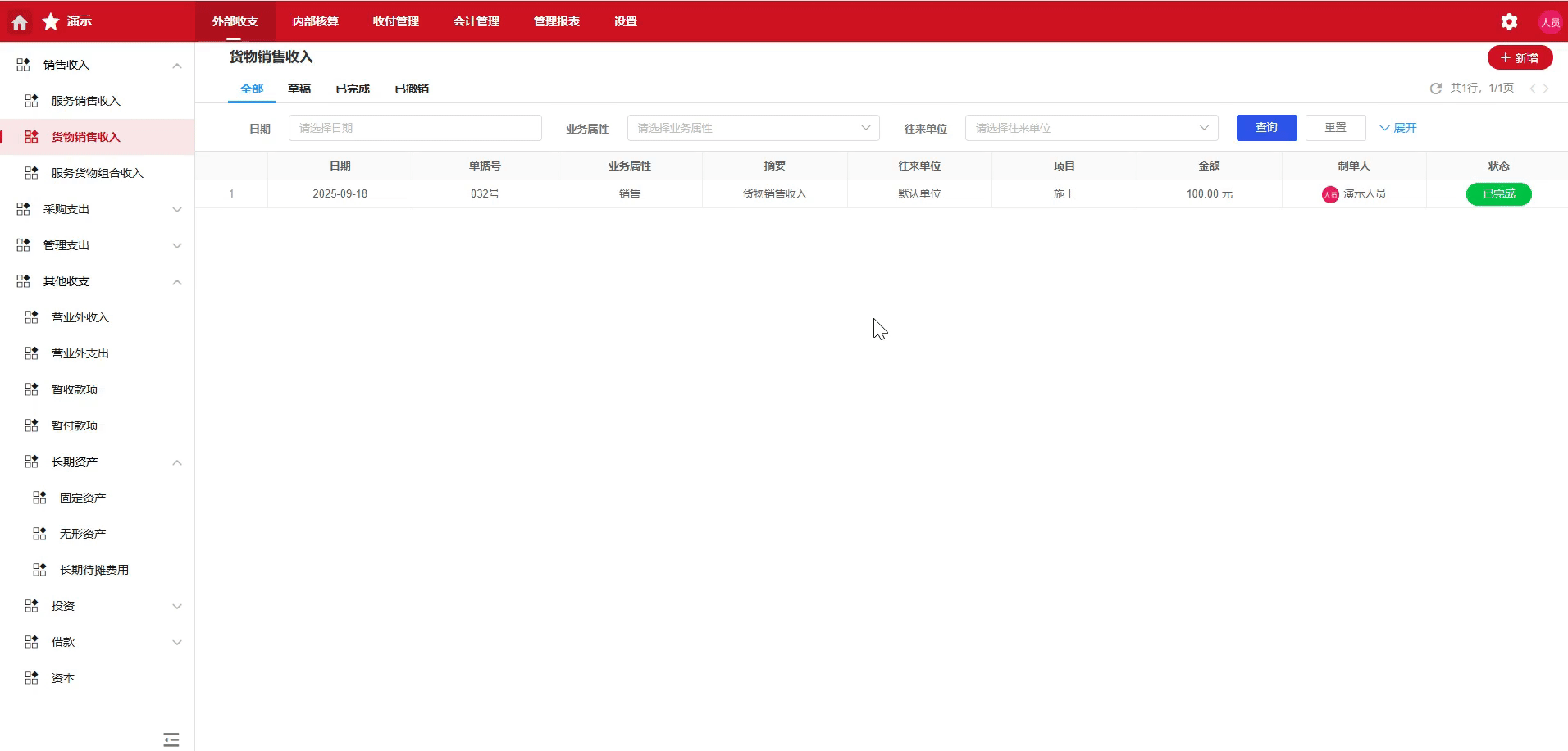
Task: Click the refresh icon near 共1行
Action: [x=1435, y=88]
